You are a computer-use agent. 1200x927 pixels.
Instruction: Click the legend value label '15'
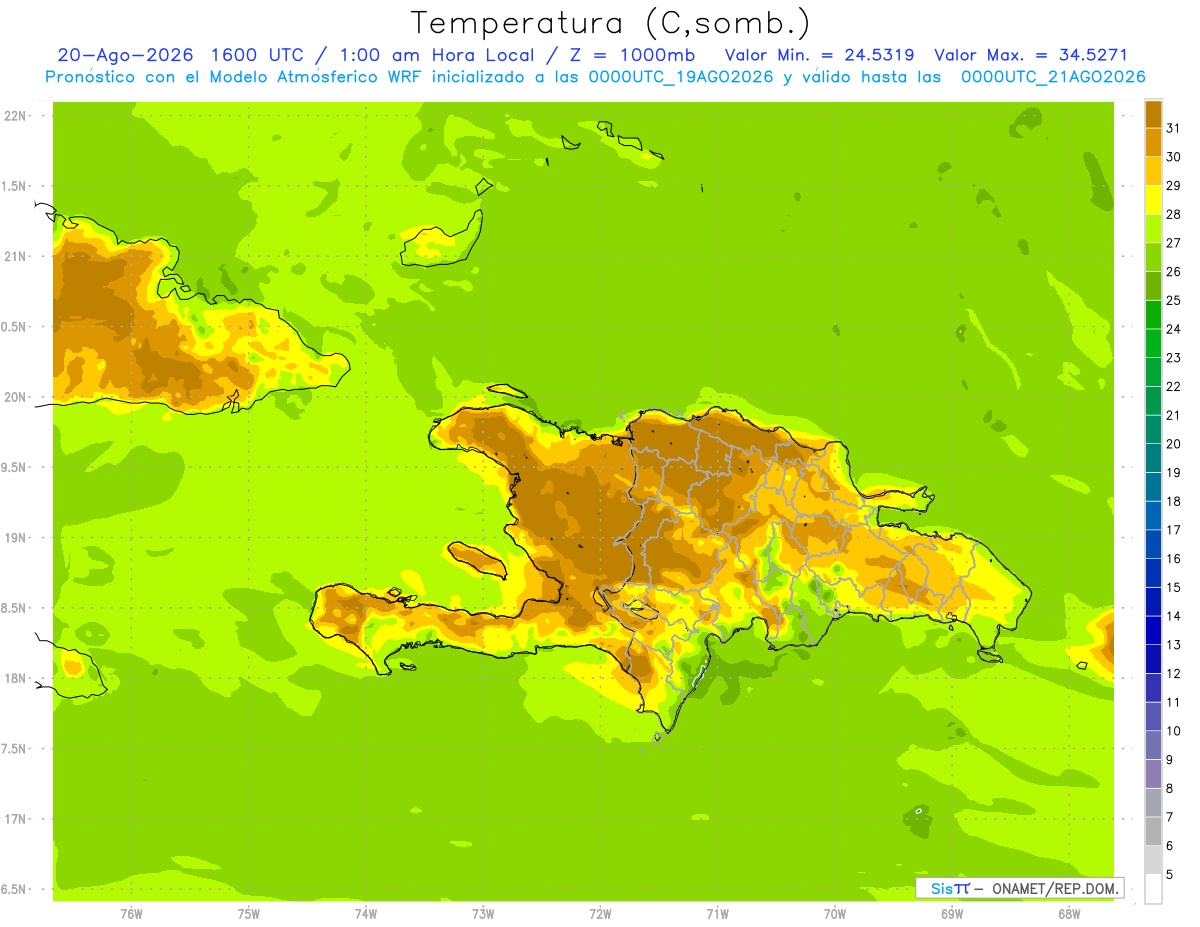[x=1174, y=587]
